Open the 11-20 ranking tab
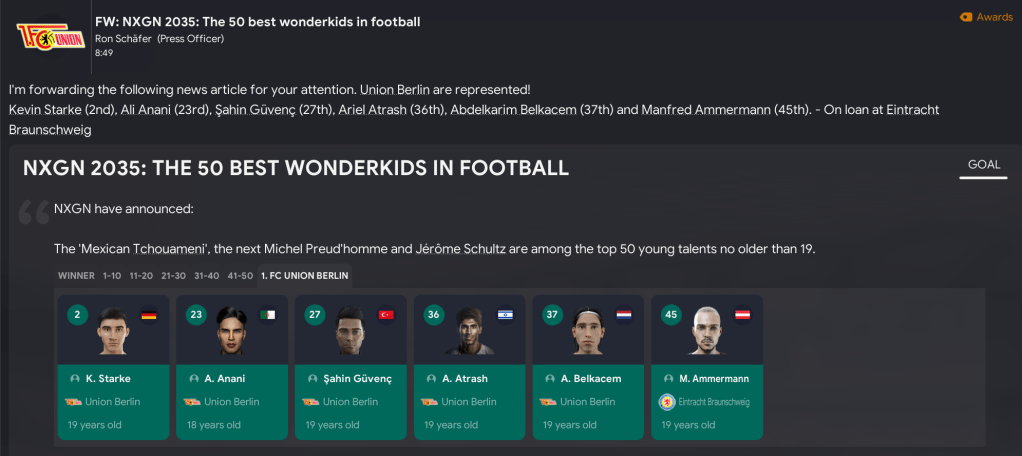Image resolution: width=1022 pixels, height=456 pixels. pyautogui.click(x=142, y=275)
